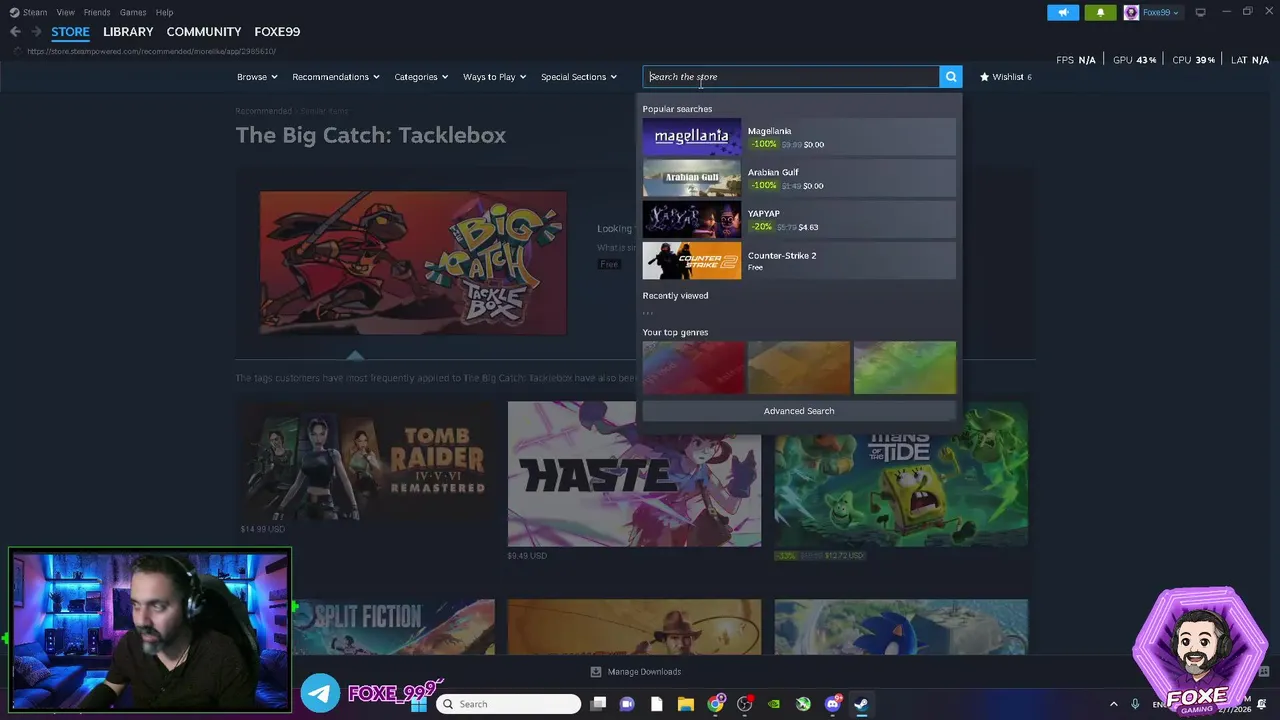
Task: Open the FOXE99 profile tab
Action: pos(277,32)
